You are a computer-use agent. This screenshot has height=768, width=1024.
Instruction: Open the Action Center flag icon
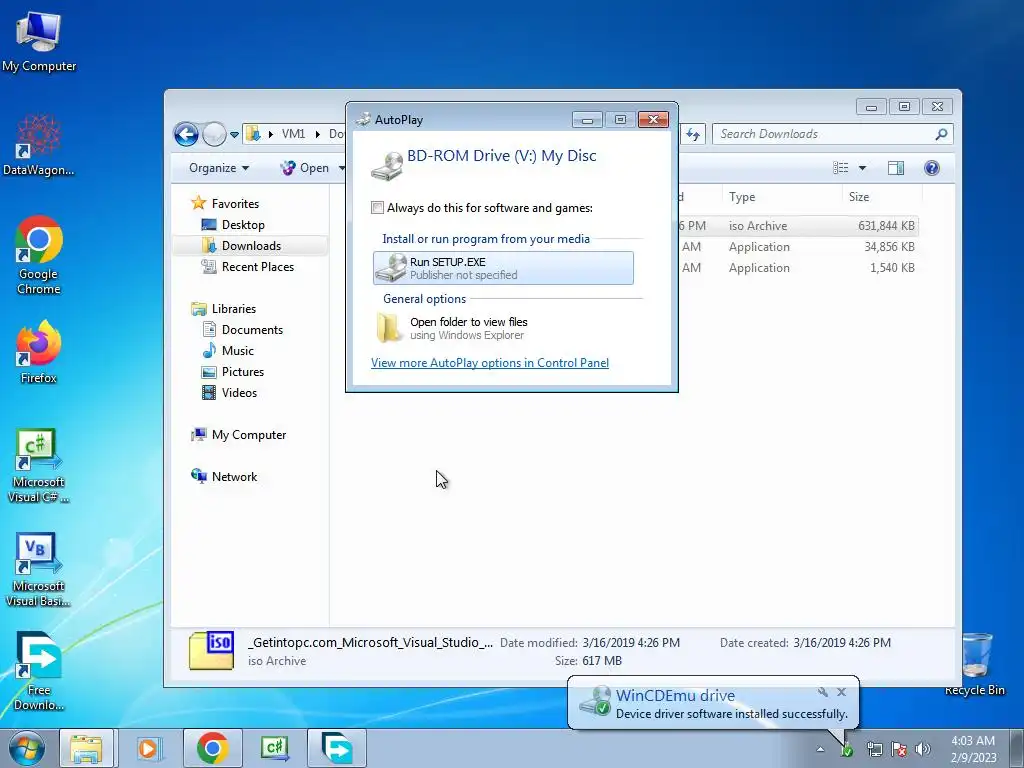(899, 750)
